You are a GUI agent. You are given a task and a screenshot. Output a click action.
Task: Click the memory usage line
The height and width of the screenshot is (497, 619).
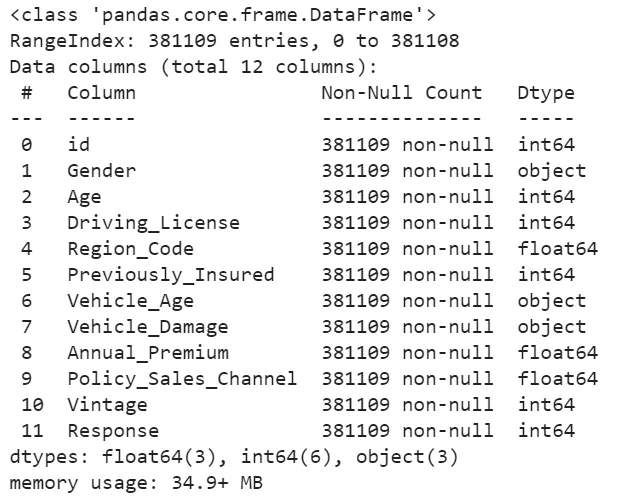click(136, 483)
